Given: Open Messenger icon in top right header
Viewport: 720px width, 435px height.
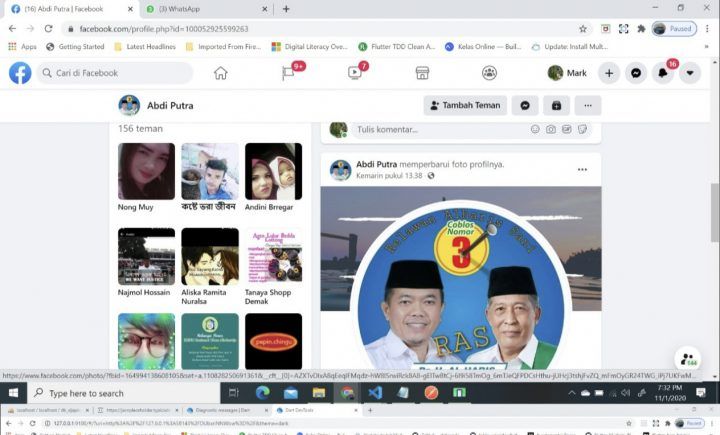Looking at the screenshot, I should [x=636, y=73].
